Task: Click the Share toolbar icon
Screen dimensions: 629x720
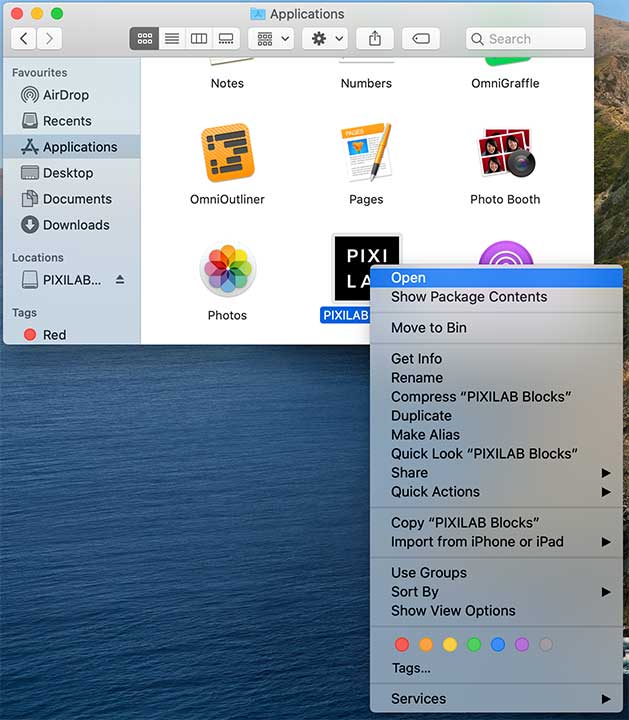Action: pyautogui.click(x=375, y=39)
